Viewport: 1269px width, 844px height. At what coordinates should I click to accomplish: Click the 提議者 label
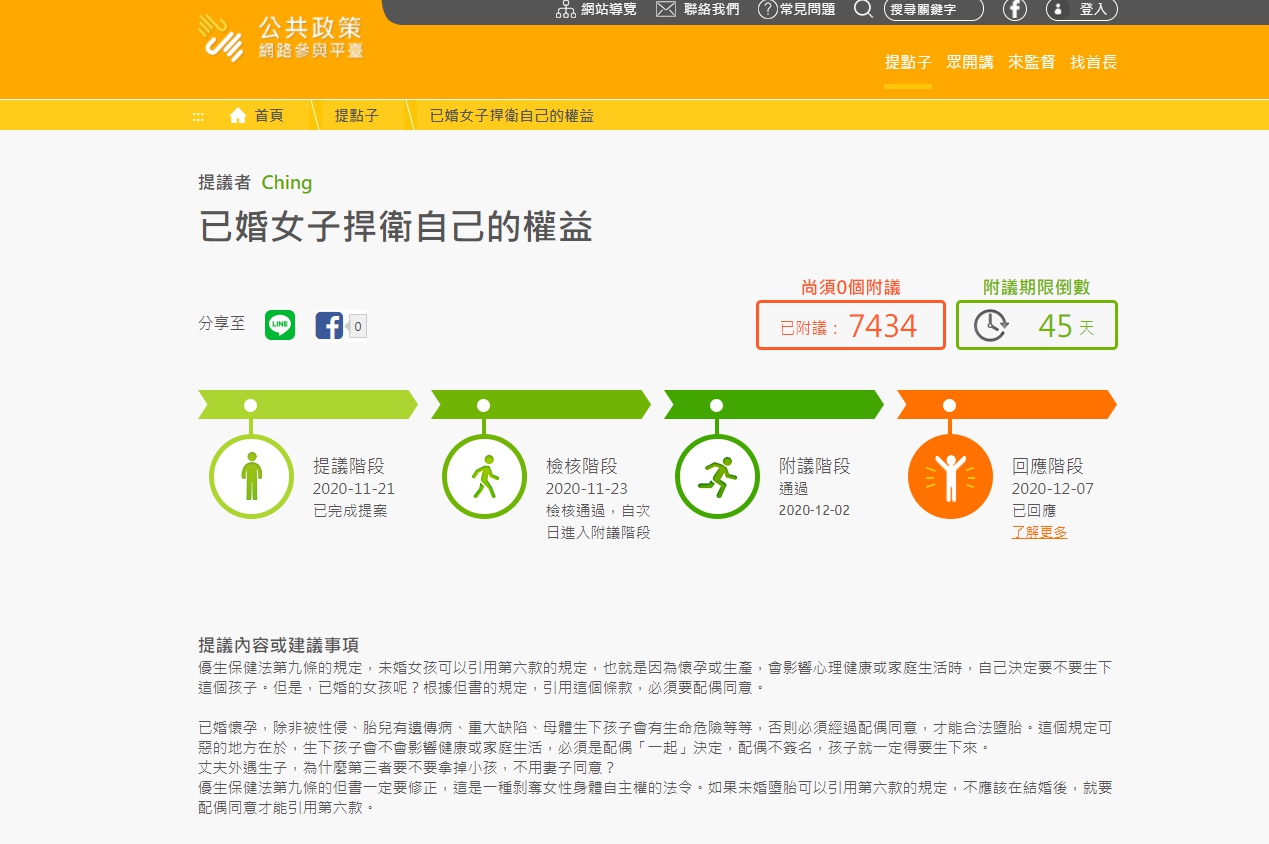coord(225,183)
